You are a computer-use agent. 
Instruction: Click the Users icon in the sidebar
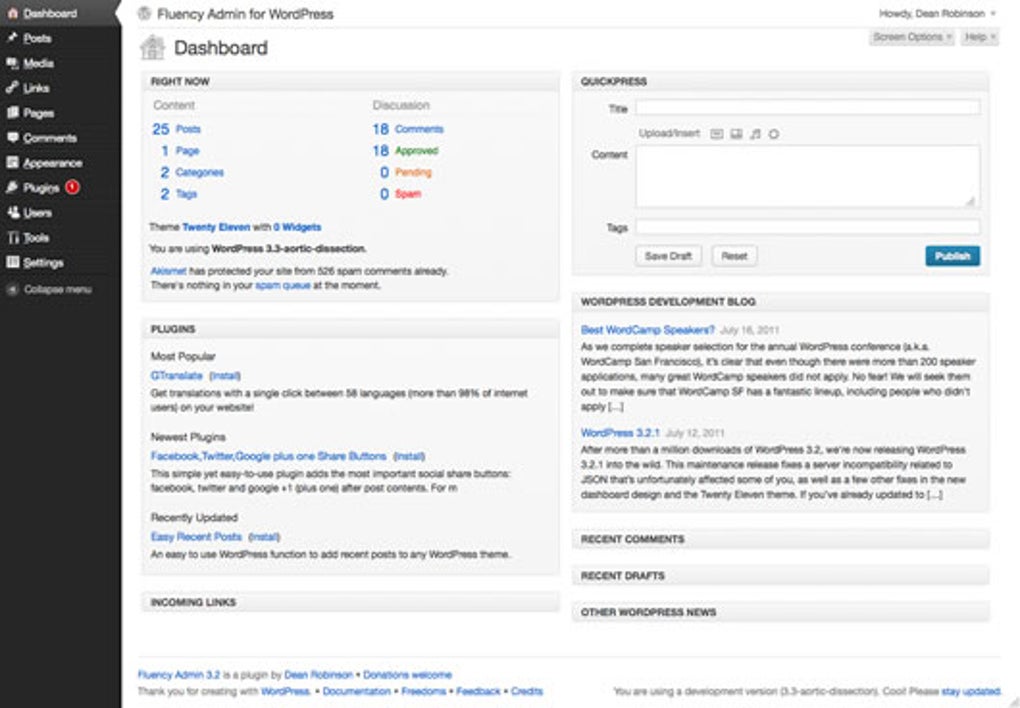click(11, 213)
